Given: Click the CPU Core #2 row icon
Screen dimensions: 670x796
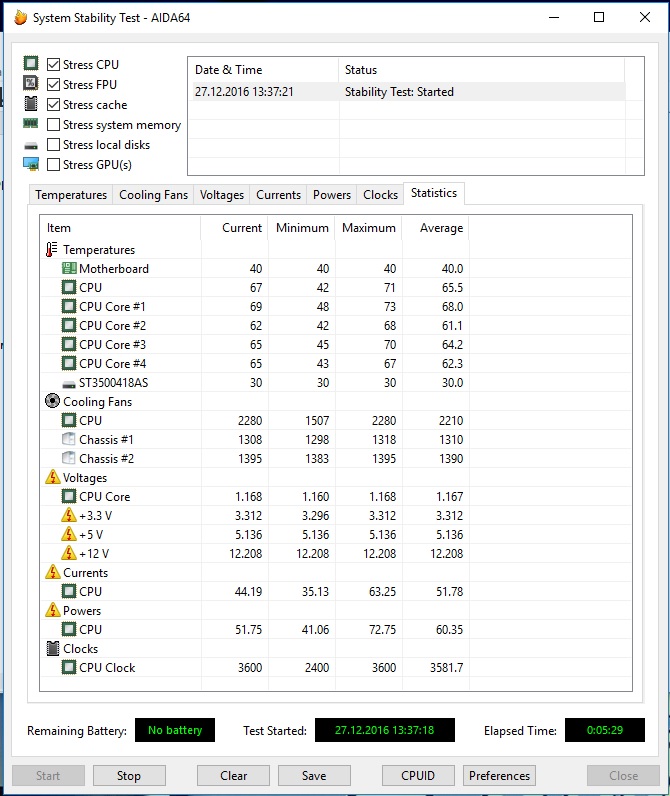Looking at the screenshot, I should 69,325.
